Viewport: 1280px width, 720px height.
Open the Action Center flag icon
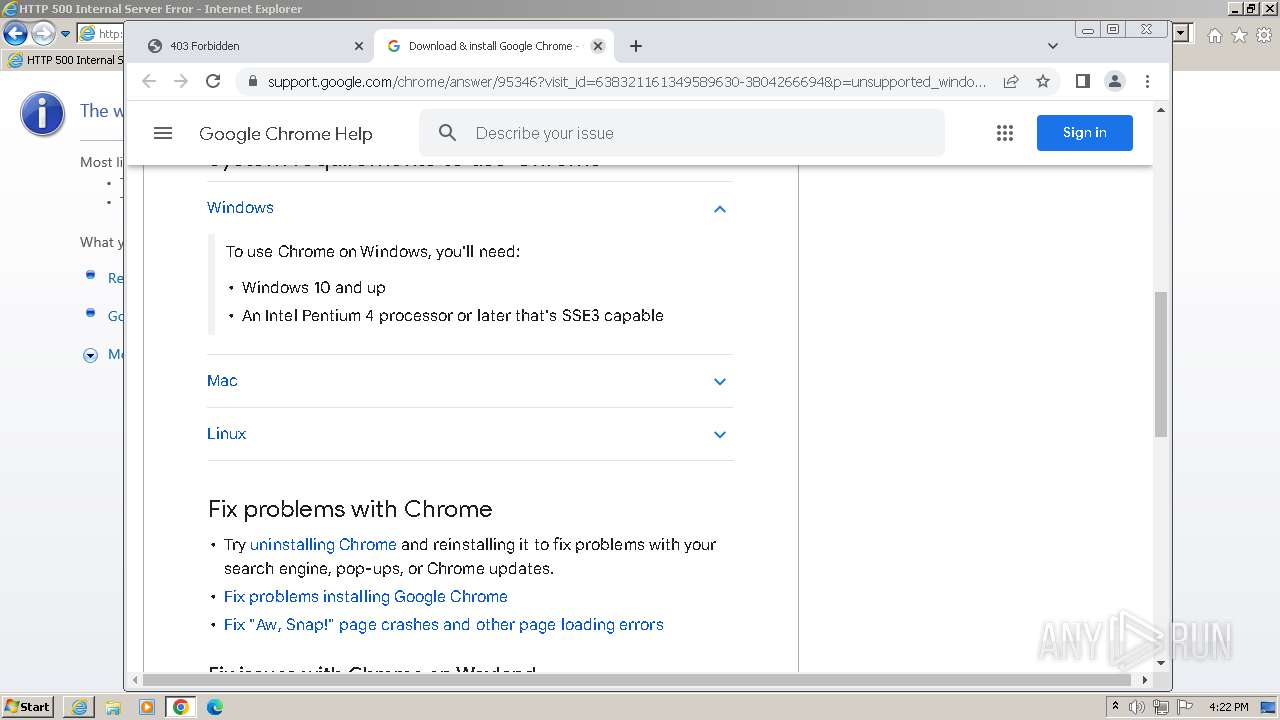click(x=1183, y=707)
